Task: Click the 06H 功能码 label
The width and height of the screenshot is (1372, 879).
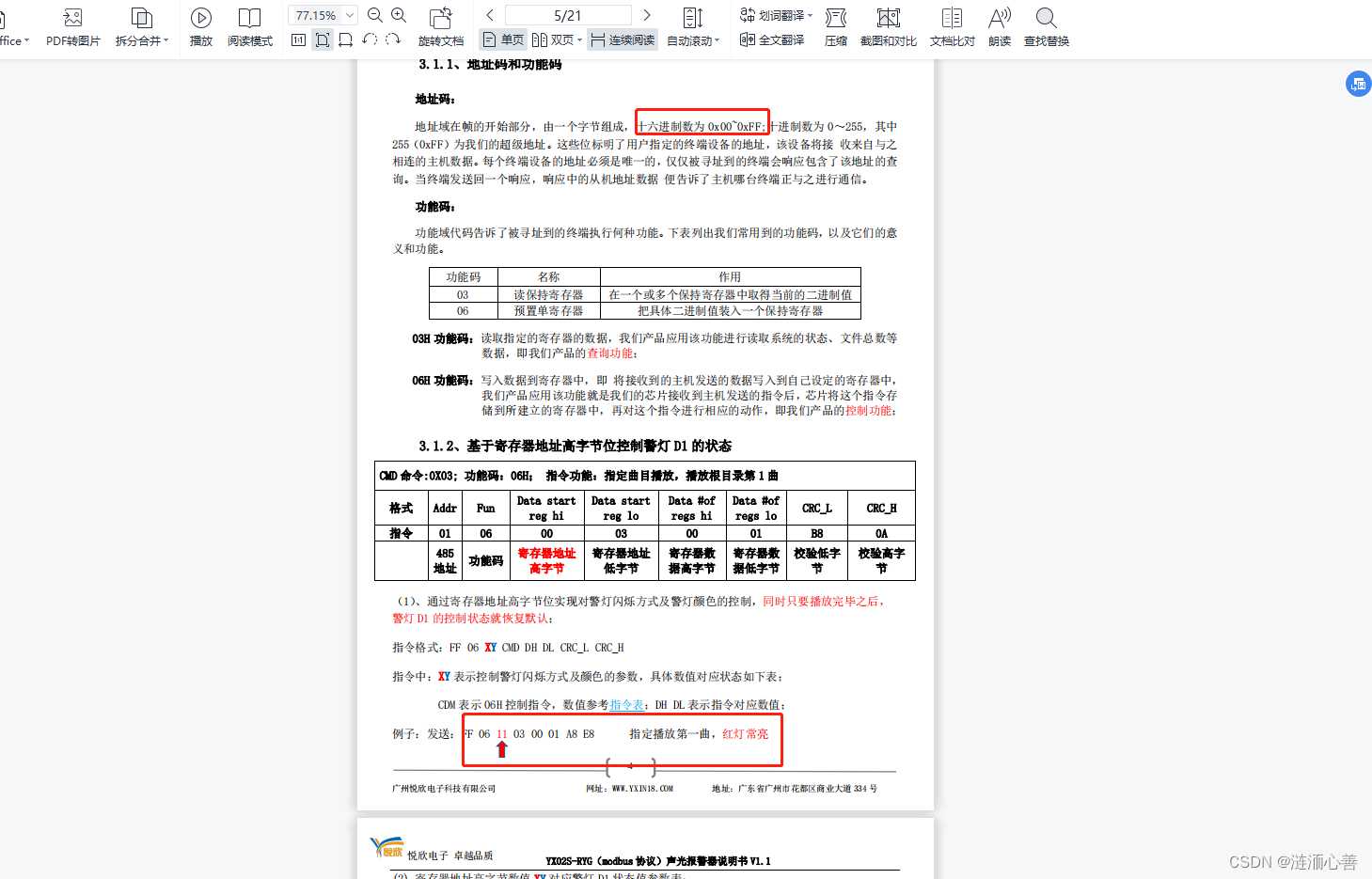Action: point(442,381)
